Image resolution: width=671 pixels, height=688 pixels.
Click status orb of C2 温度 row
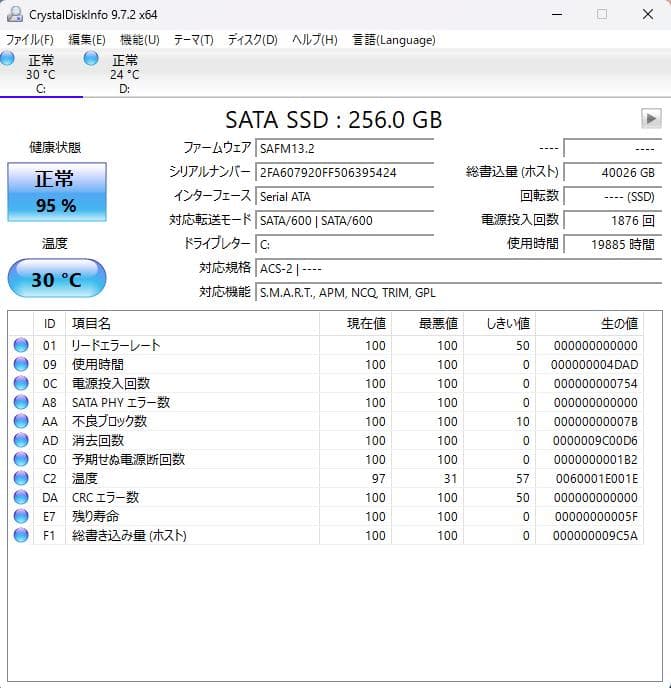(21, 478)
